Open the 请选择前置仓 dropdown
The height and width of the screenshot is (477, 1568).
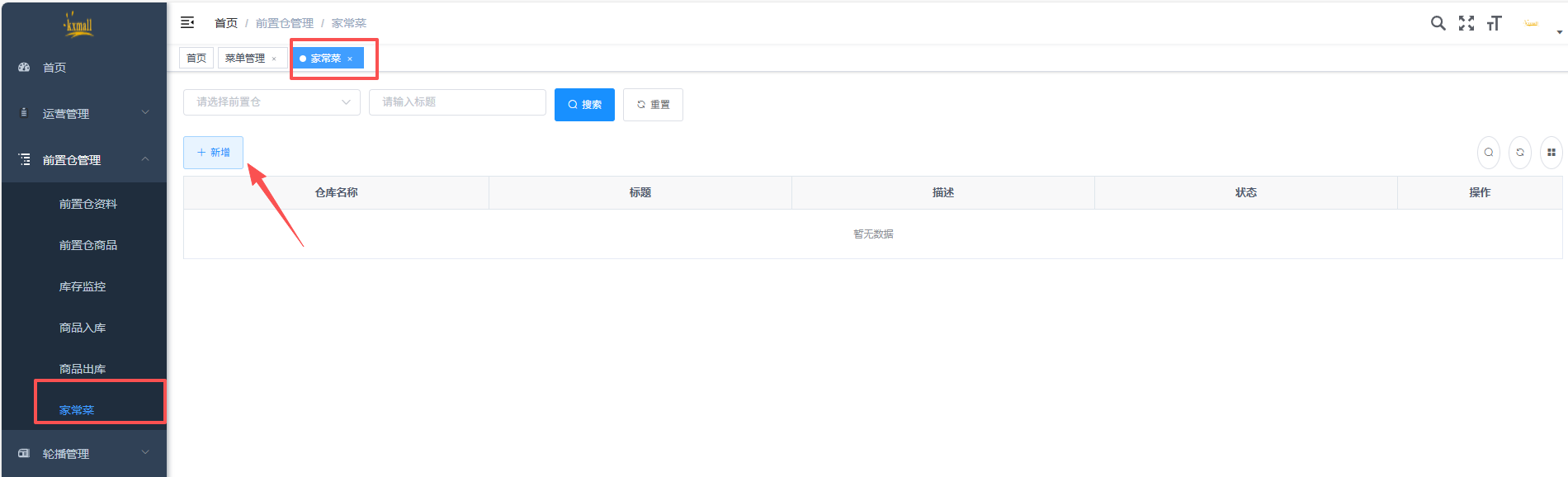[272, 102]
